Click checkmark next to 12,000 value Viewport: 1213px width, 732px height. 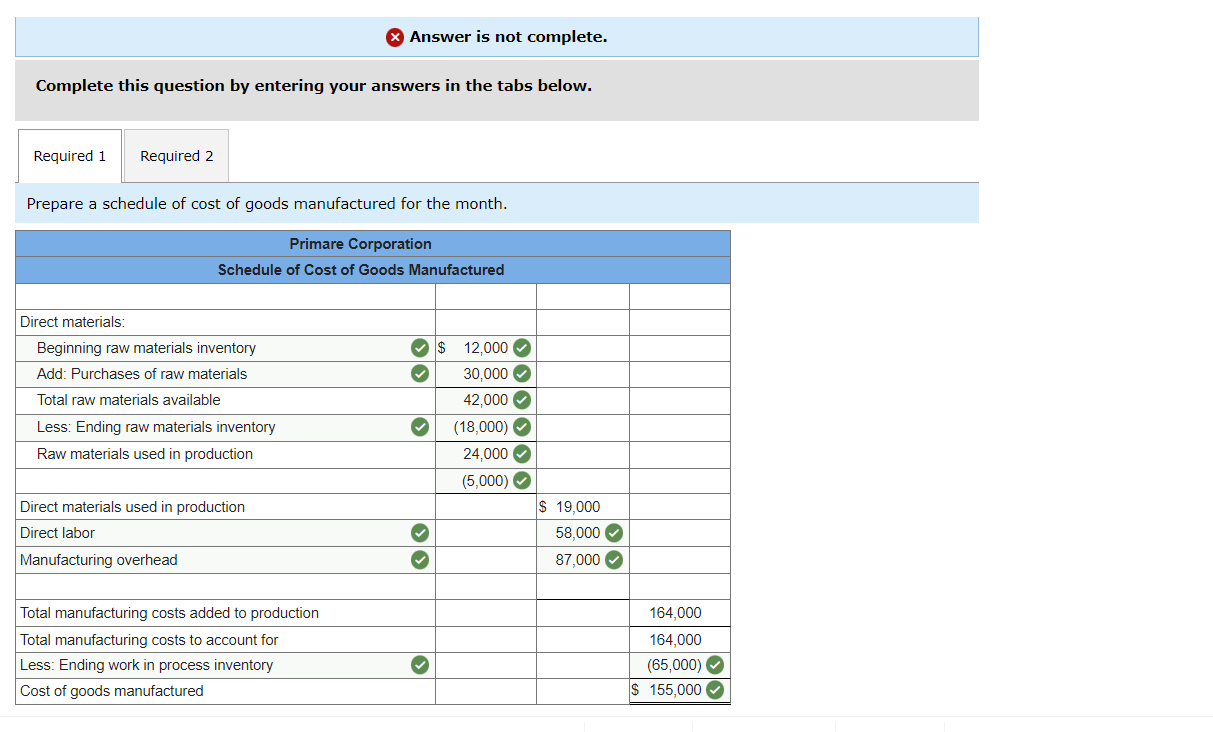pos(521,348)
